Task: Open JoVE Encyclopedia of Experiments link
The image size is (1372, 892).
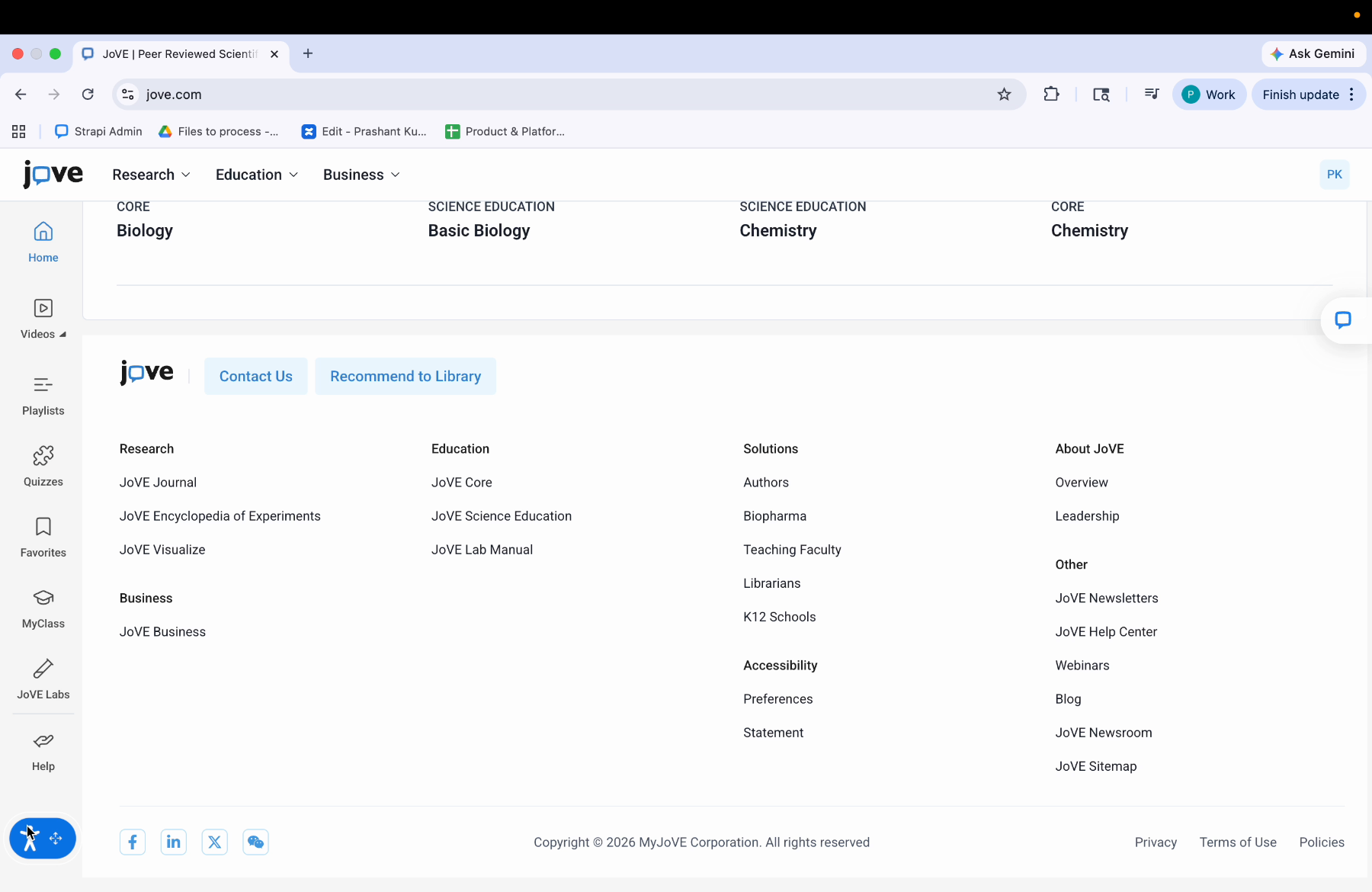Action: (220, 516)
